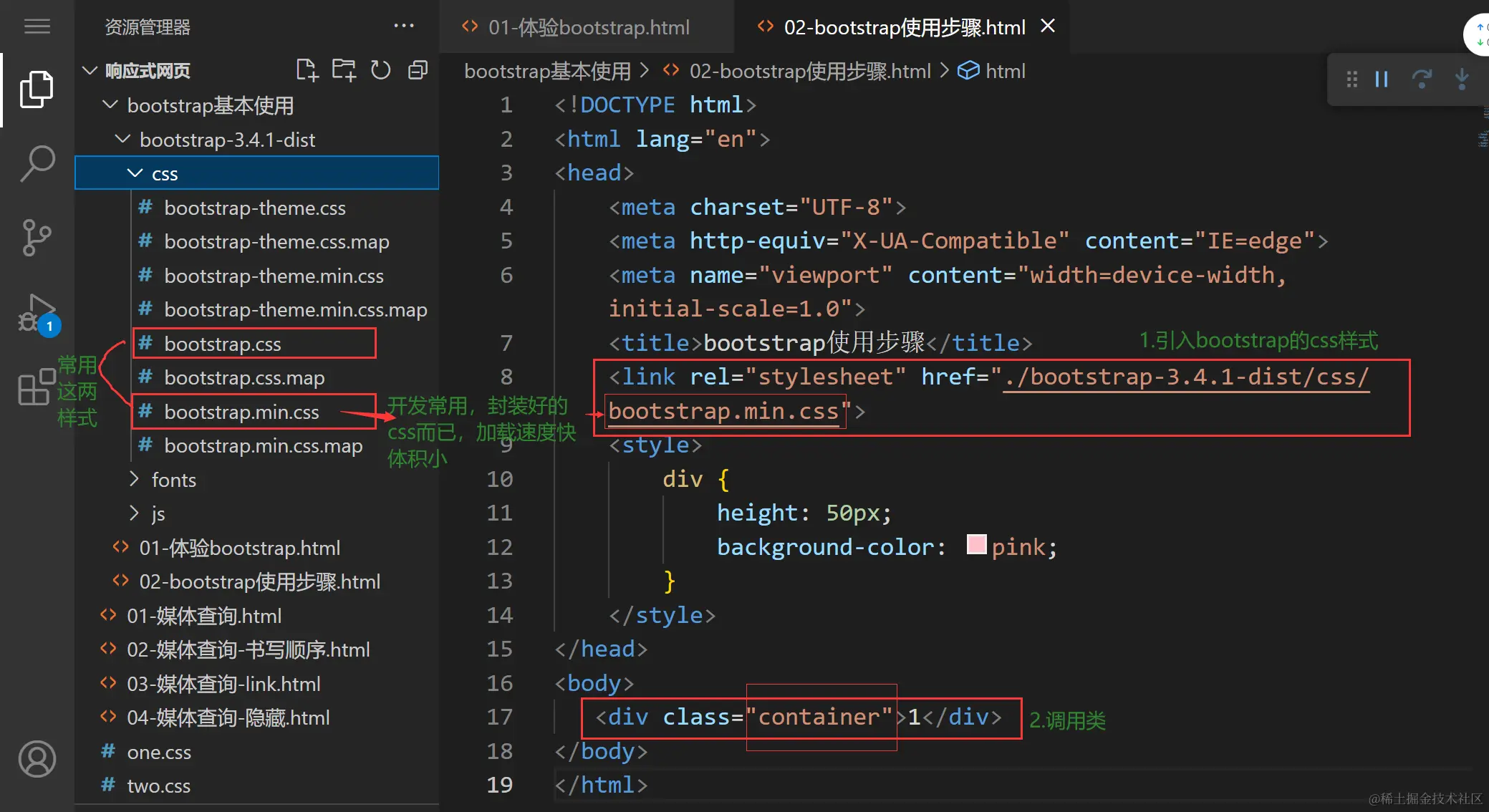This screenshot has height=812, width=1489.
Task: Close the 02-bootstrap使用步骤.html tab
Action: click(x=1048, y=26)
